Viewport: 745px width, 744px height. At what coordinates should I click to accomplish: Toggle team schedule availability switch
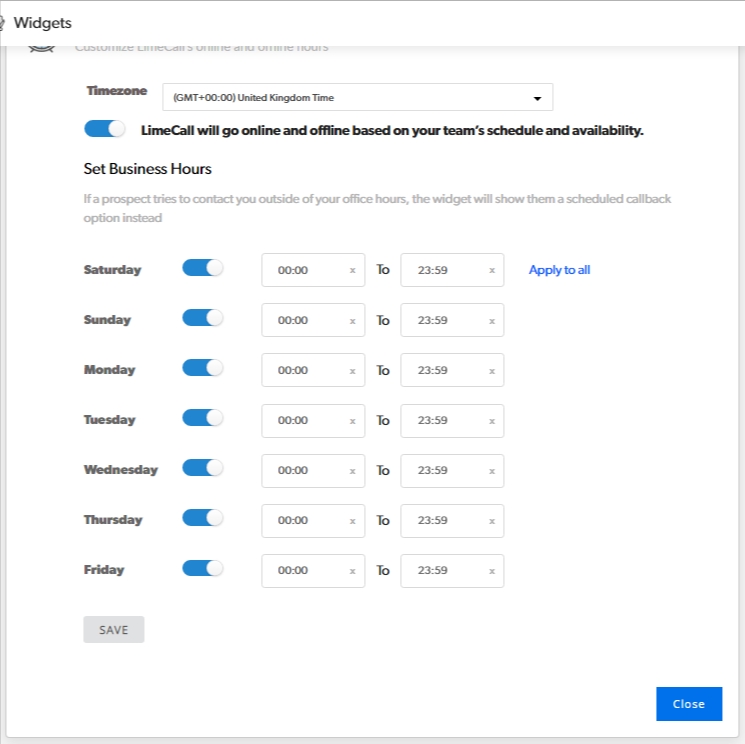106,129
